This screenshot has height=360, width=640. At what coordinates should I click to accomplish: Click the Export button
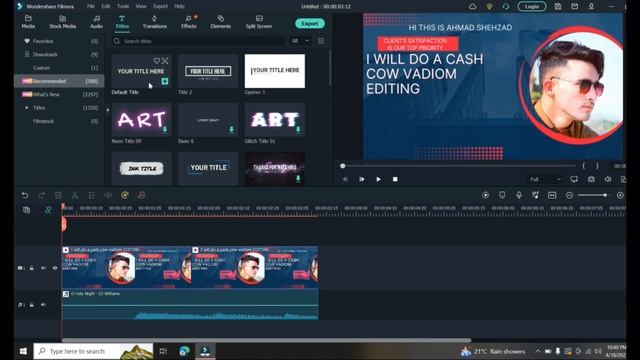point(310,24)
